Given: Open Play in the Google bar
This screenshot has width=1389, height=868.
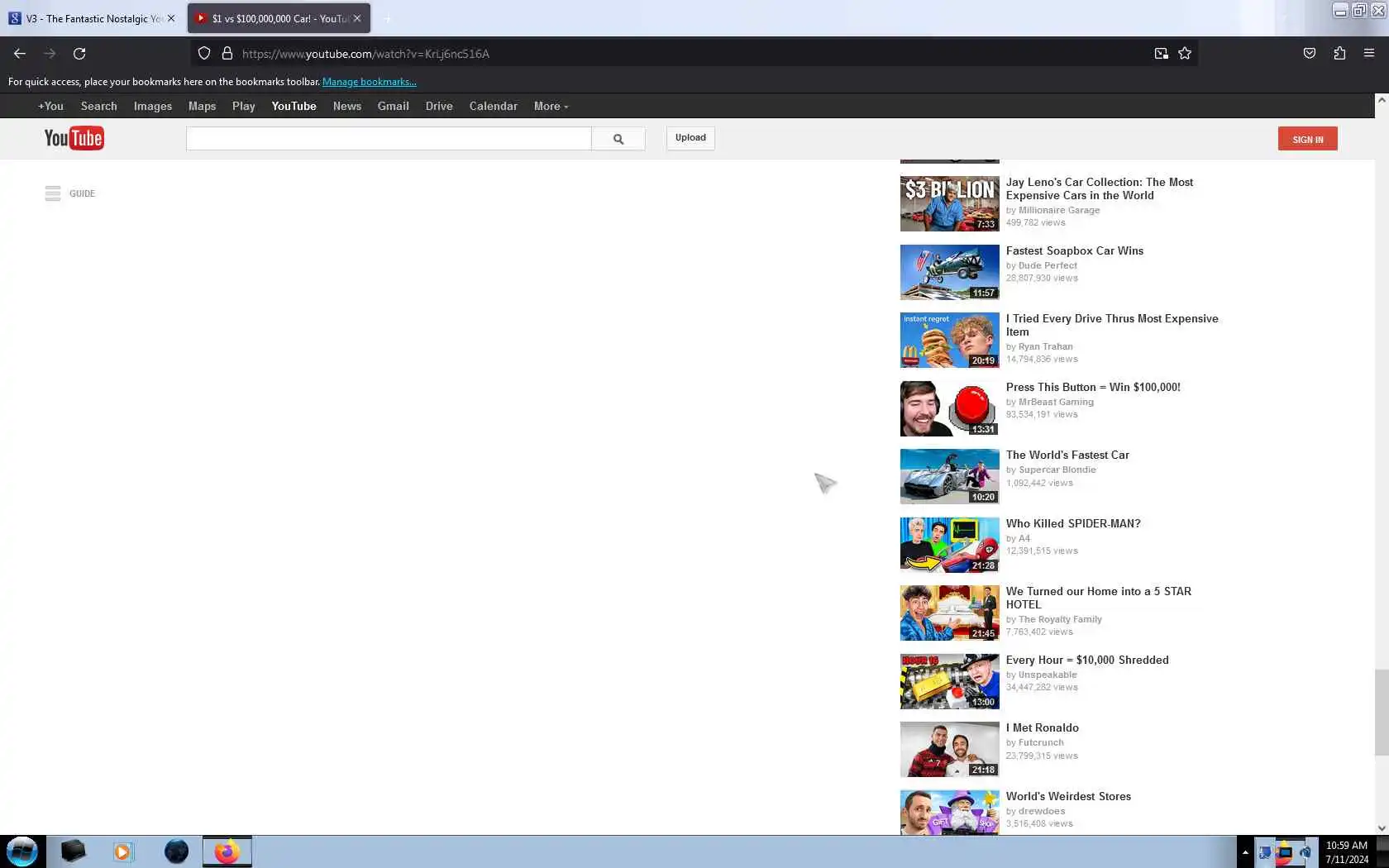Looking at the screenshot, I should pyautogui.click(x=244, y=106).
